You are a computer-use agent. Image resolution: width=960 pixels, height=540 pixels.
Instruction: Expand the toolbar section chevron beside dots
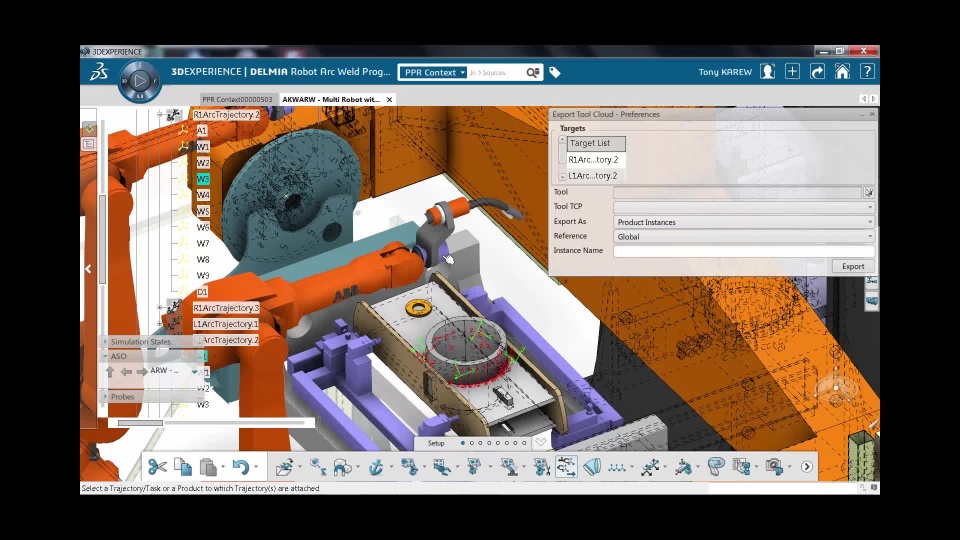tap(541, 441)
